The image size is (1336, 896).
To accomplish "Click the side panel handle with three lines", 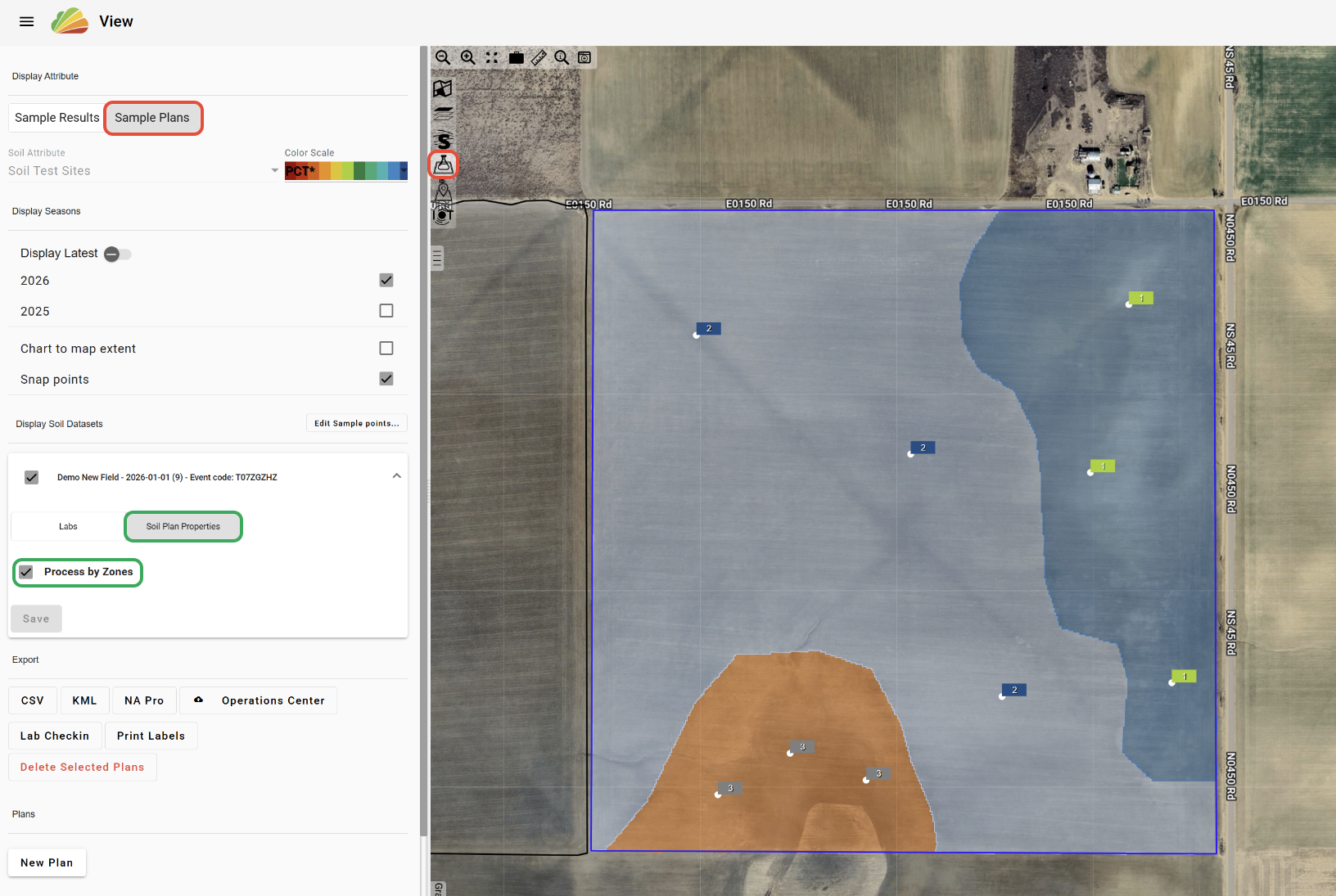I will pos(437,259).
